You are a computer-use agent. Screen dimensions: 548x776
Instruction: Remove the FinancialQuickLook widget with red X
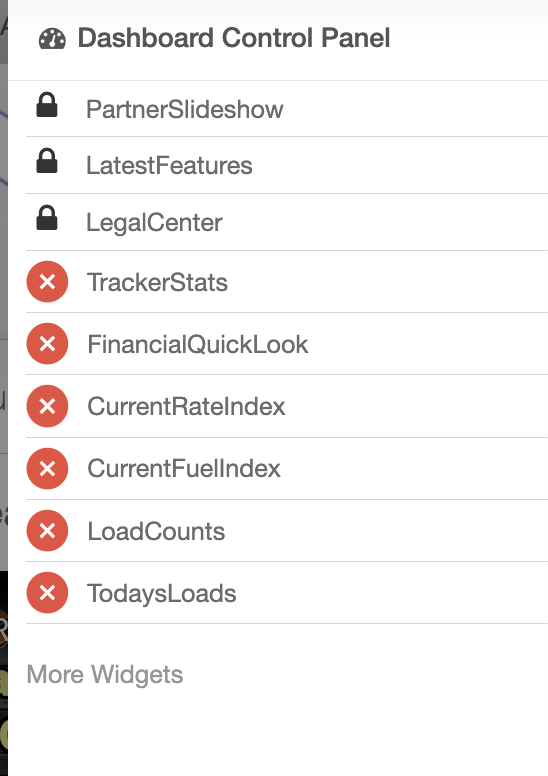tap(47, 343)
